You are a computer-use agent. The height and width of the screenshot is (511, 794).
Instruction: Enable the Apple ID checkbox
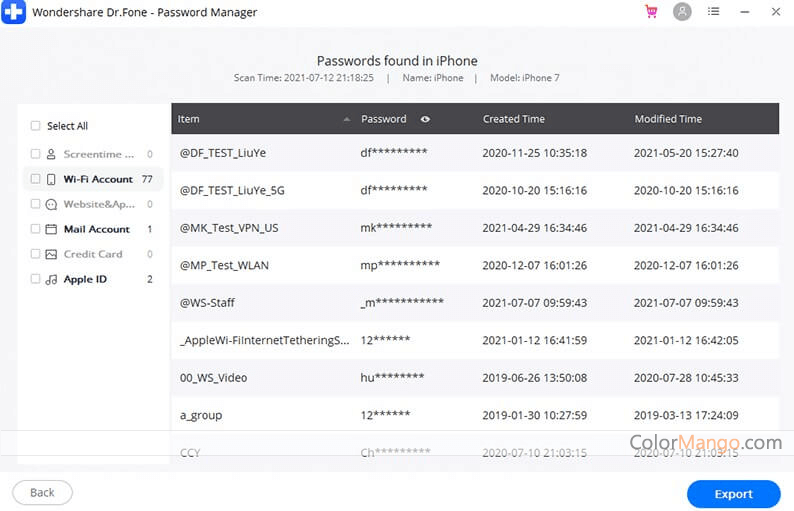point(36,279)
